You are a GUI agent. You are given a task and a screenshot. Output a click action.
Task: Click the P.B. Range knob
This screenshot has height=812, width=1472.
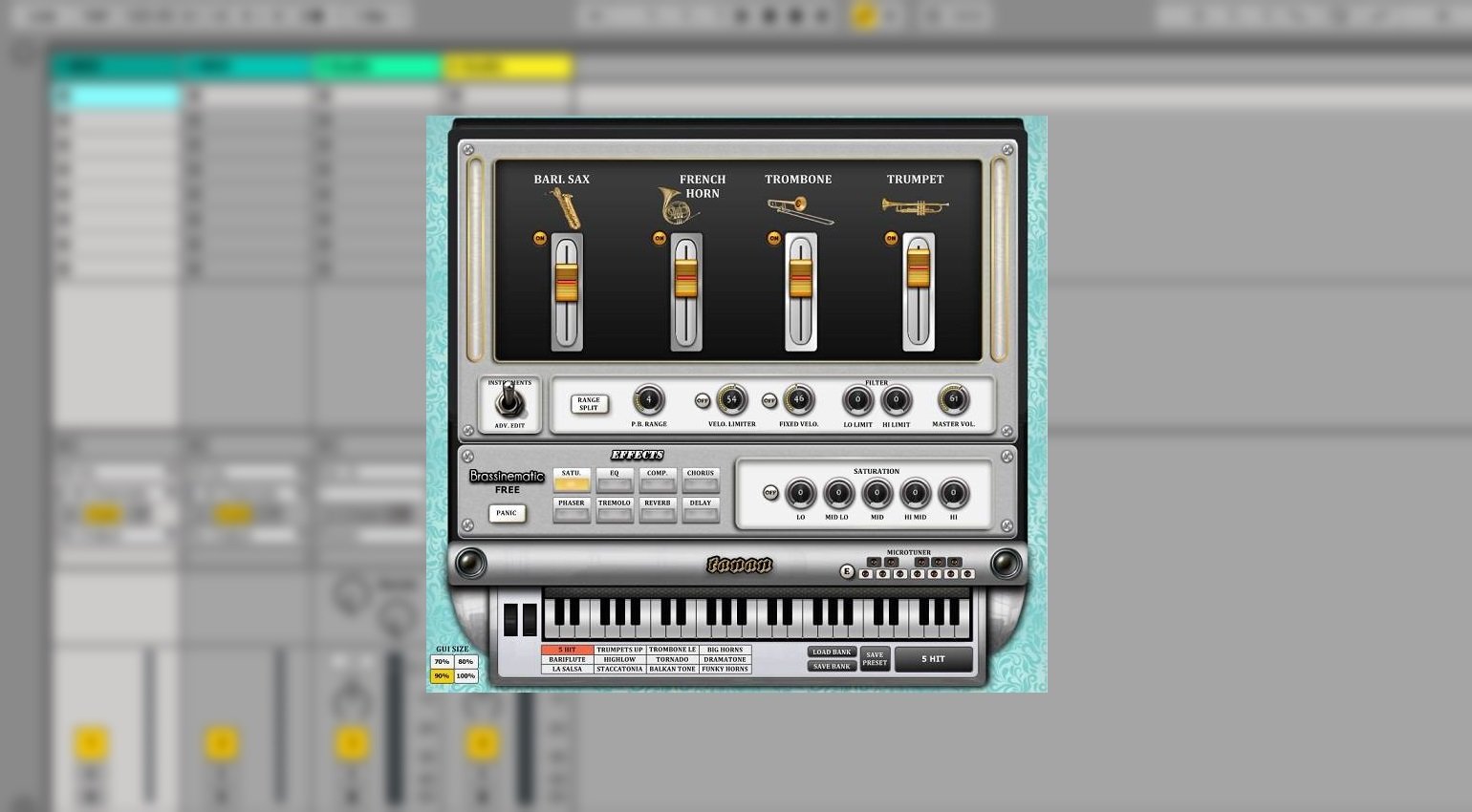click(648, 399)
